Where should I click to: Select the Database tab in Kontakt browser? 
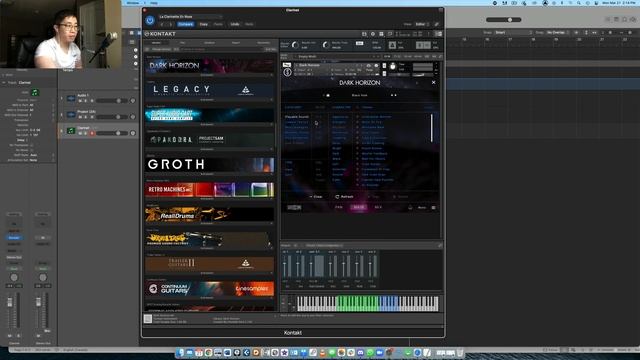[x=209, y=42]
